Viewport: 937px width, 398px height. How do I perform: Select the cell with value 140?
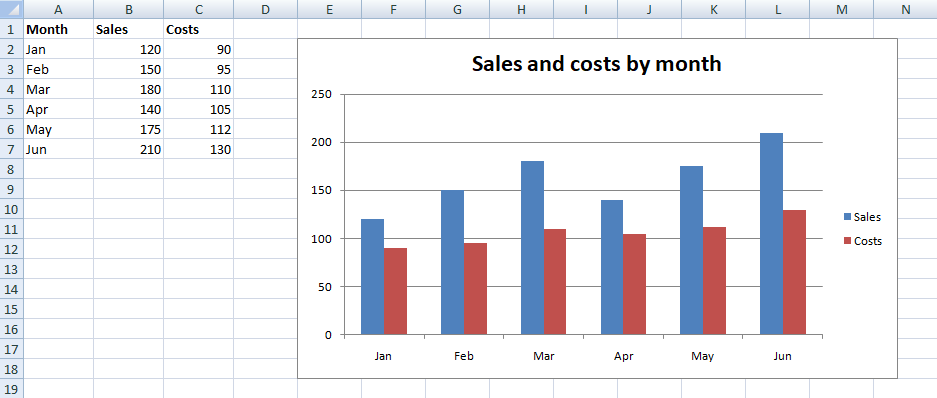128,109
